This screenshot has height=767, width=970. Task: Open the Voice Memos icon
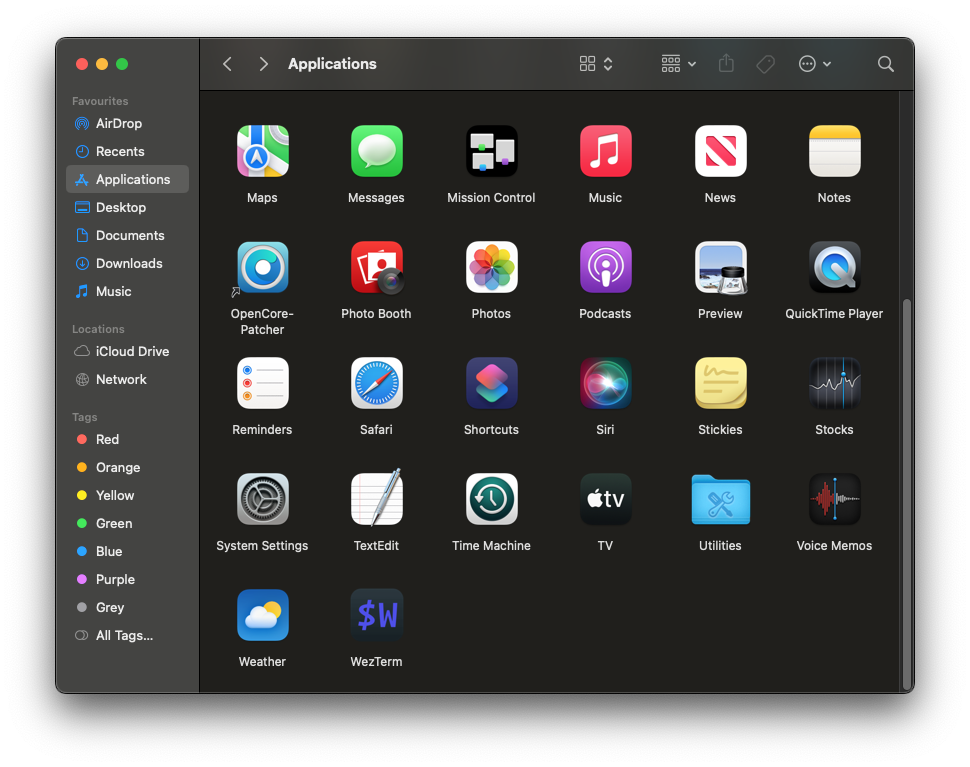click(834, 498)
